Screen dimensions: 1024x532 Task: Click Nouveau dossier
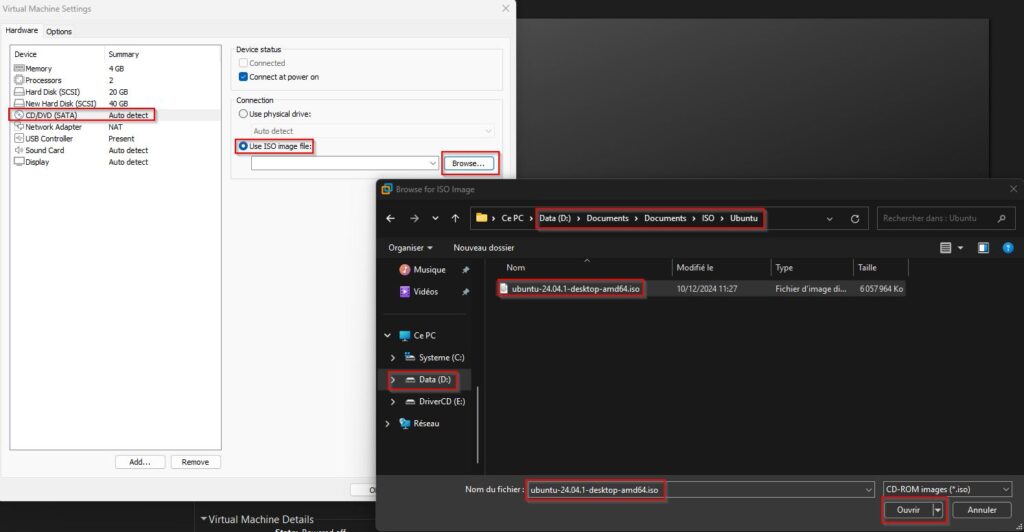click(x=484, y=248)
